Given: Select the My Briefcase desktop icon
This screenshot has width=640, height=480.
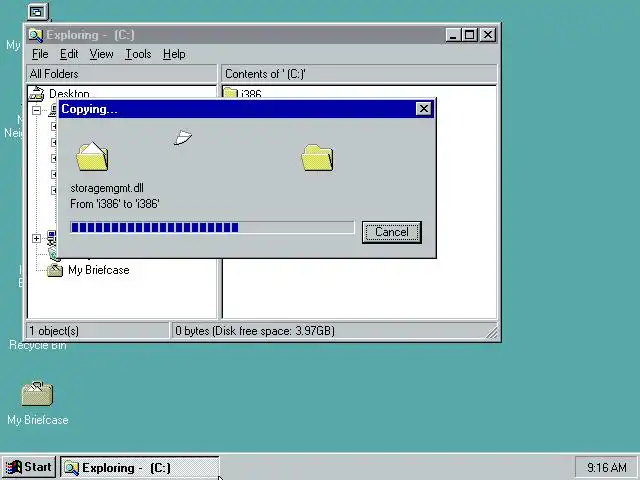Looking at the screenshot, I should pos(37,394).
